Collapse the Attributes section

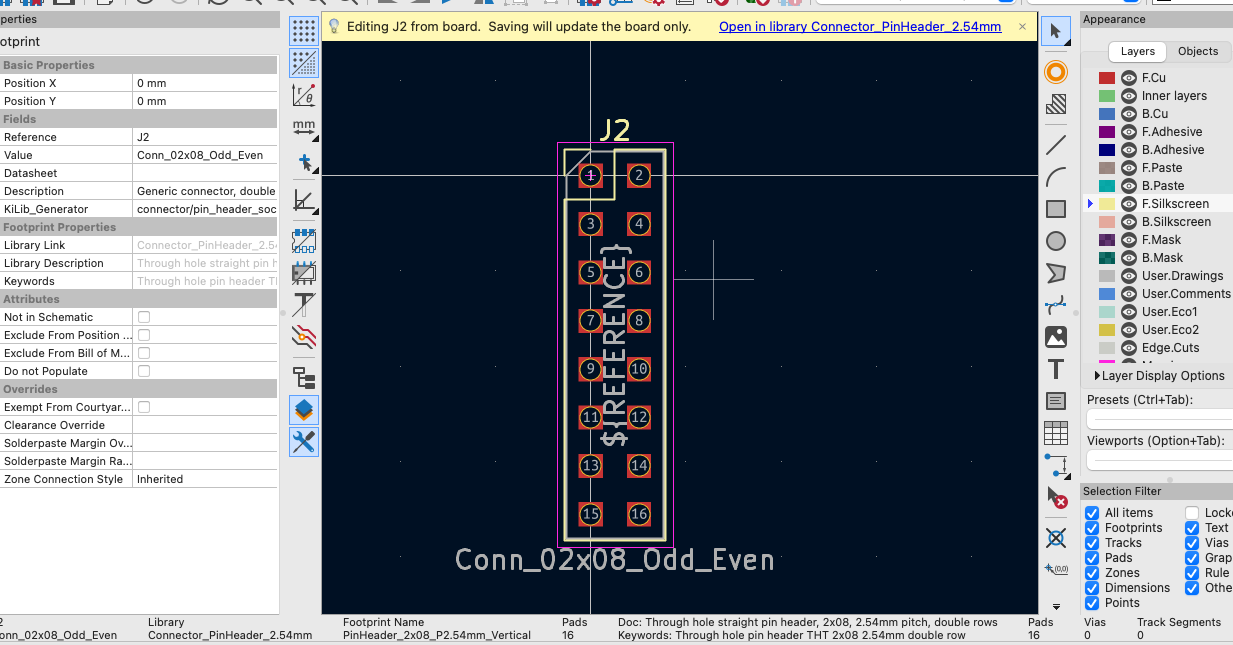[138, 299]
